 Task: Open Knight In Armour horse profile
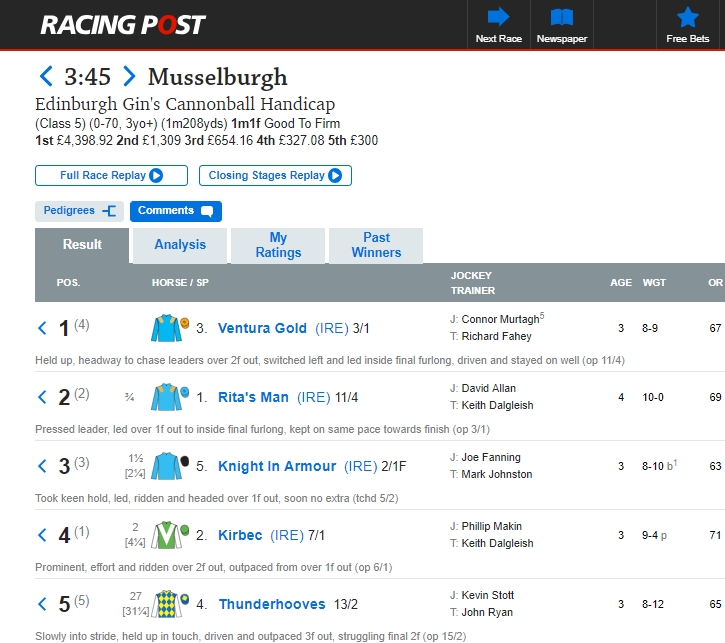277,466
